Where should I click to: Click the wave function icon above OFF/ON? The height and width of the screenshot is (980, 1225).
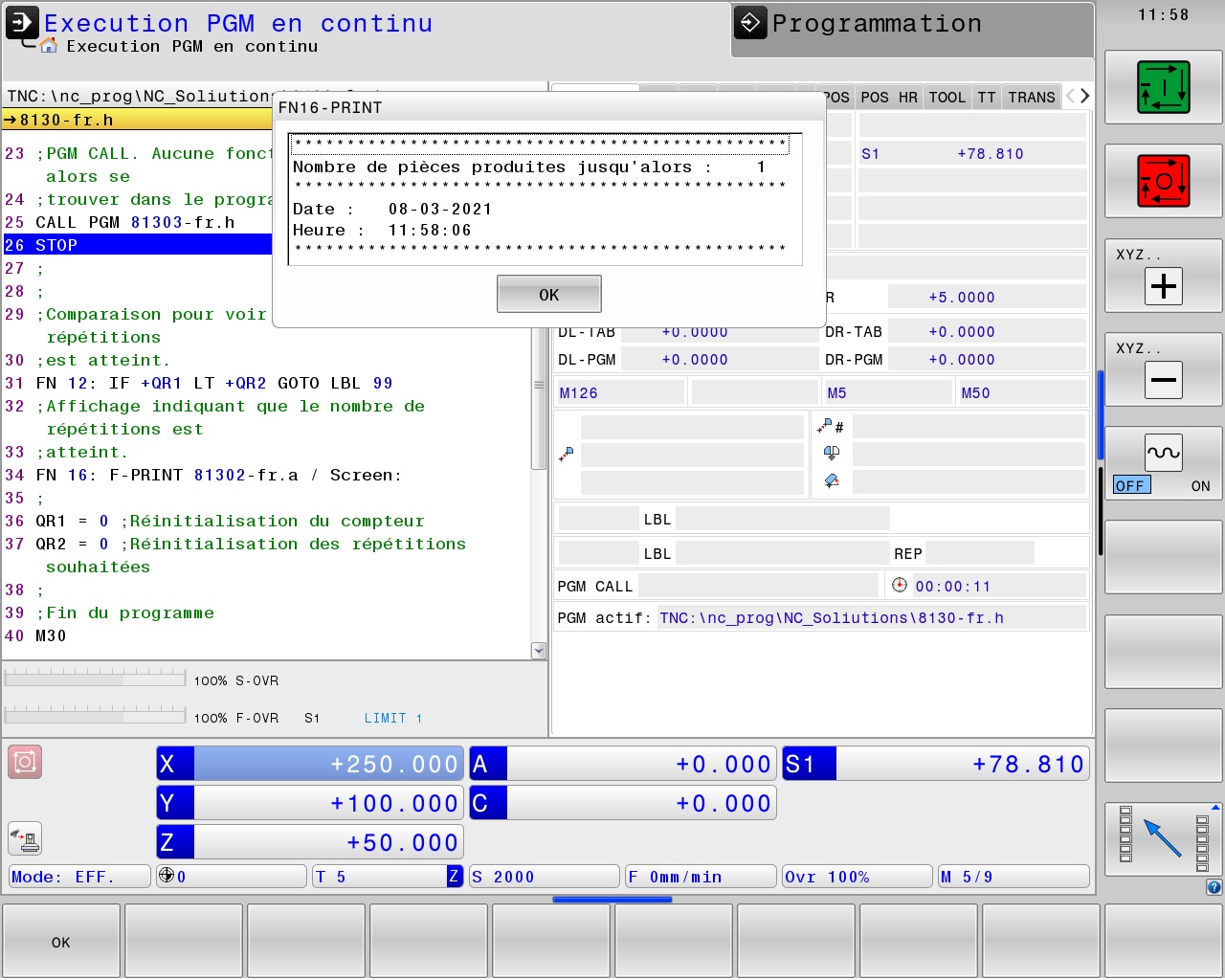coord(1163,453)
